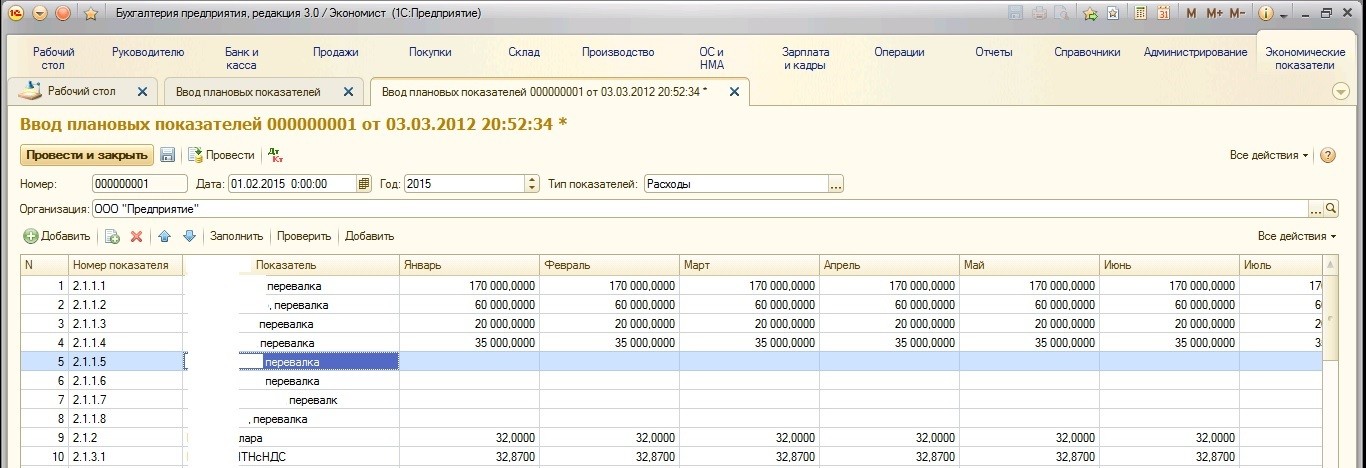Add to favorites with star-arrow icon

(x=1090, y=14)
